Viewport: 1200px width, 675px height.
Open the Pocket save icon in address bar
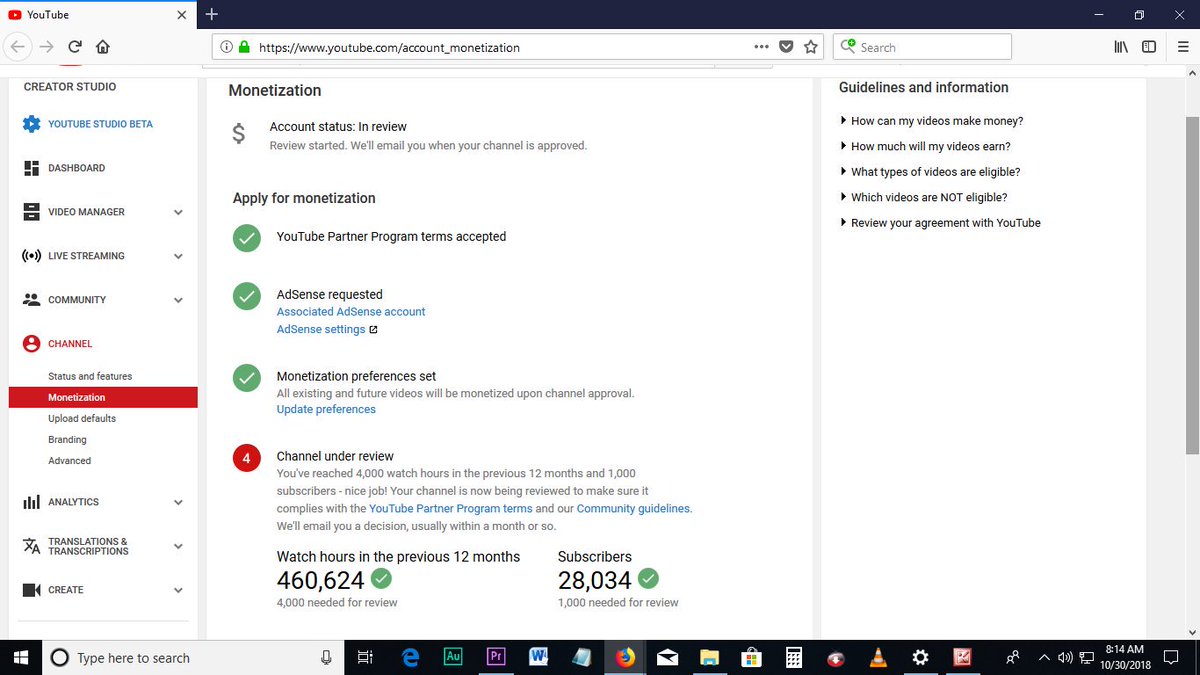786,47
